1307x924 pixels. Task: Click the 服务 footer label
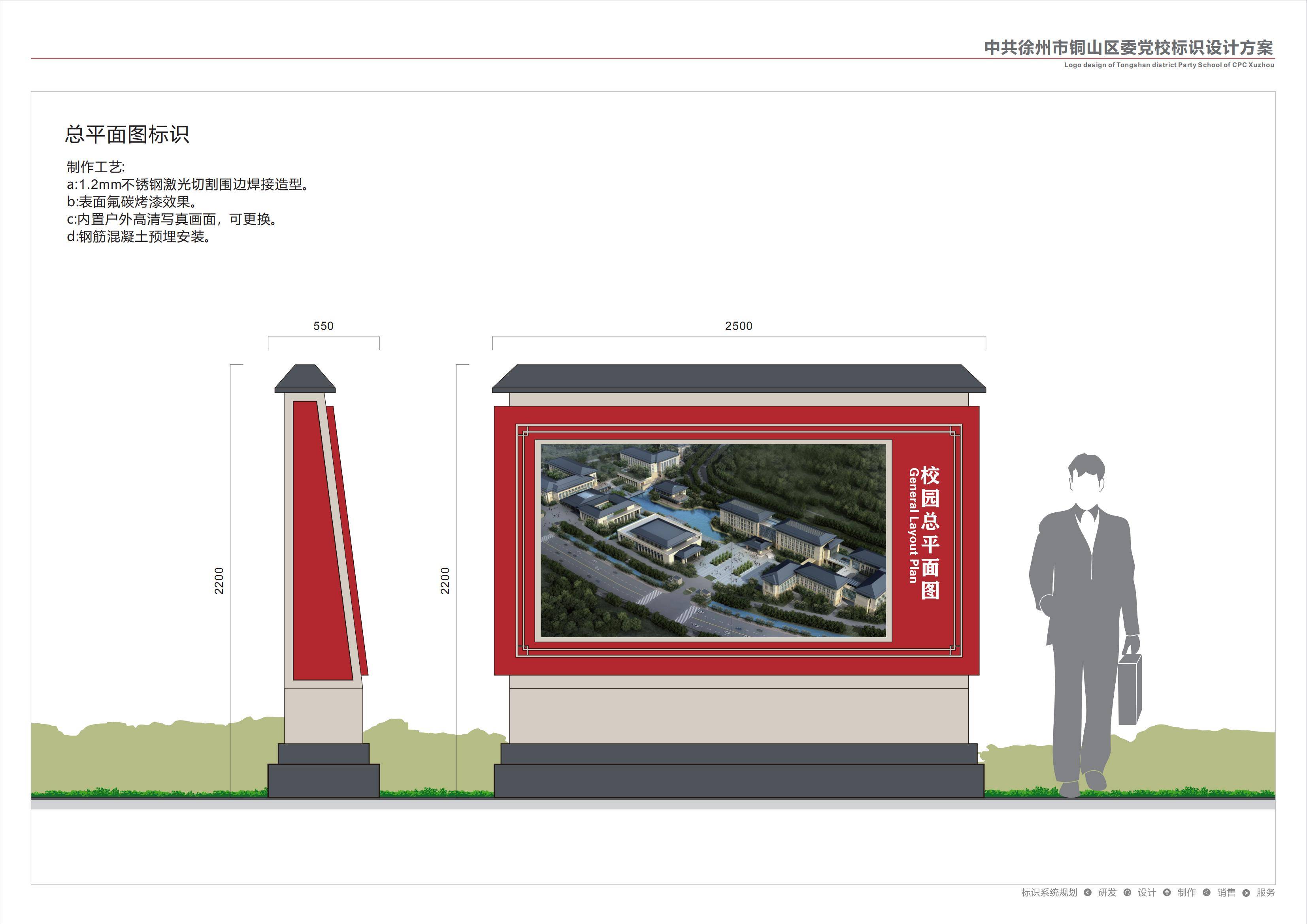pos(1266,892)
